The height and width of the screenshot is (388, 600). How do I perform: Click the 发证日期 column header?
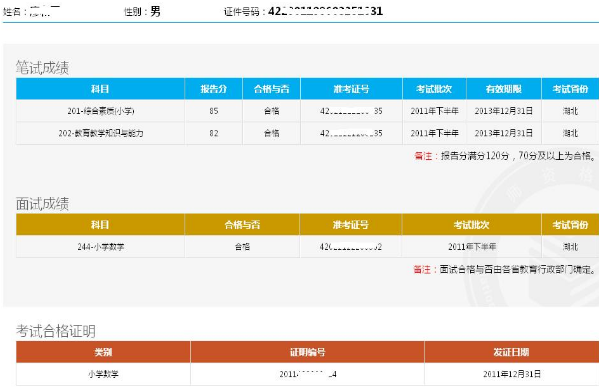[x=511, y=352]
